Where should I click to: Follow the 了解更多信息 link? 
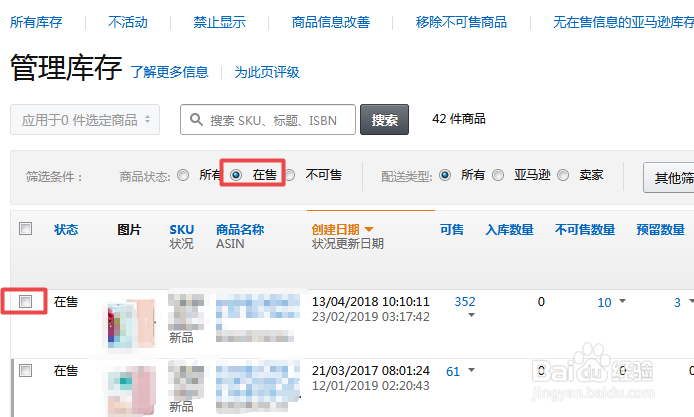pyautogui.click(x=170, y=72)
